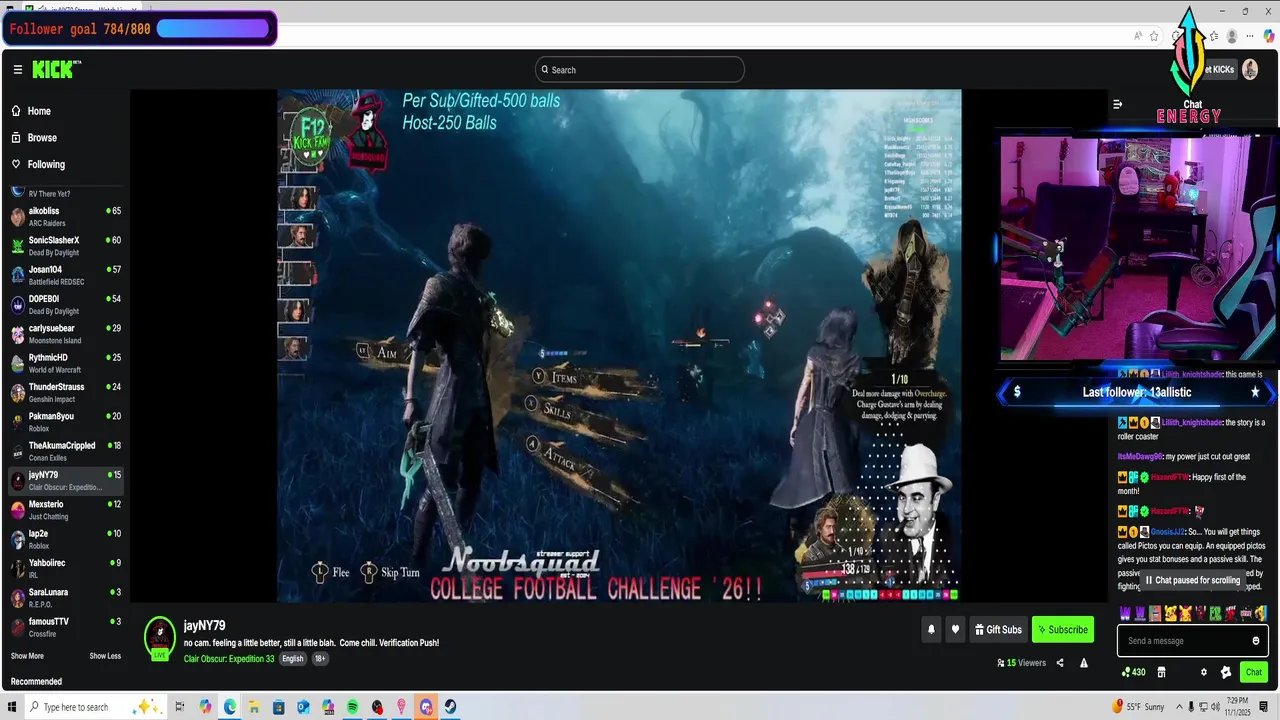Click Chat paused for scrolling banner
1280x720 pixels.
click(x=1193, y=580)
